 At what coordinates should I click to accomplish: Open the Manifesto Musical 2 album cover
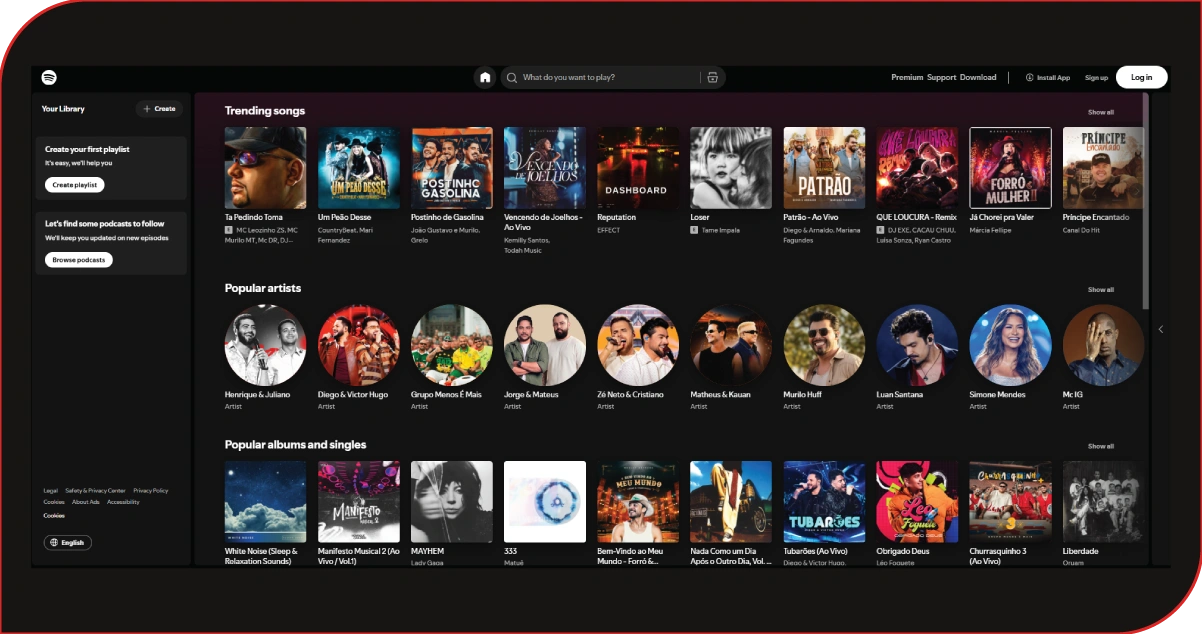pos(359,502)
